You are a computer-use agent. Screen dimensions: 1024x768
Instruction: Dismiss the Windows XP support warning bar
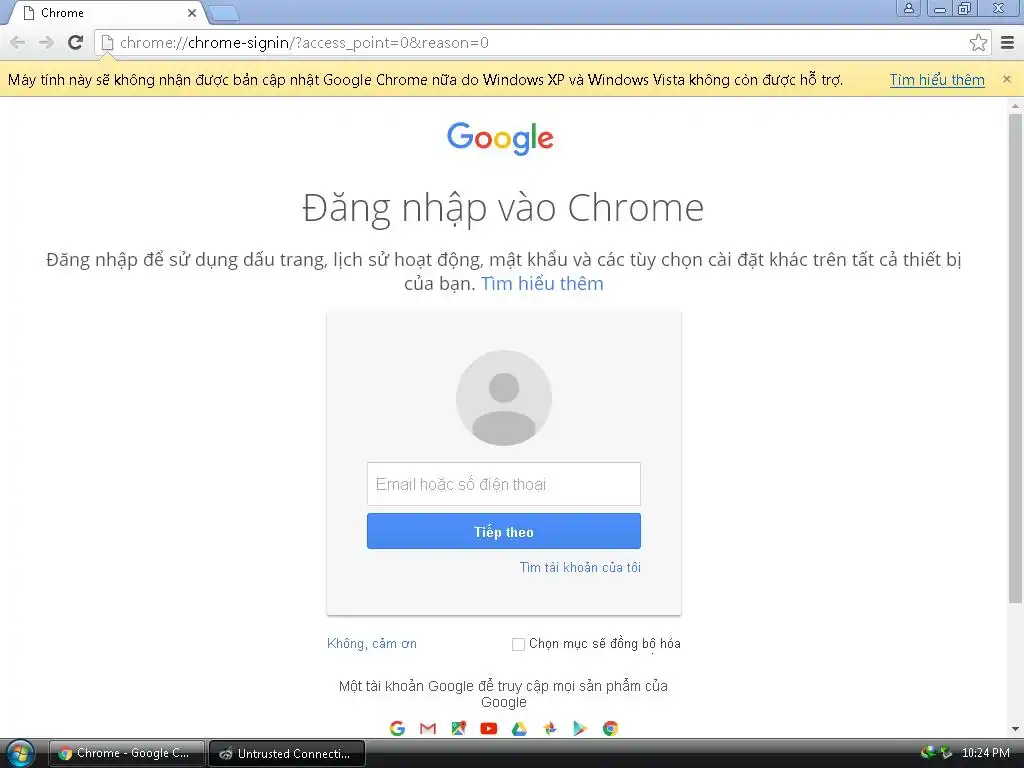(1006, 79)
